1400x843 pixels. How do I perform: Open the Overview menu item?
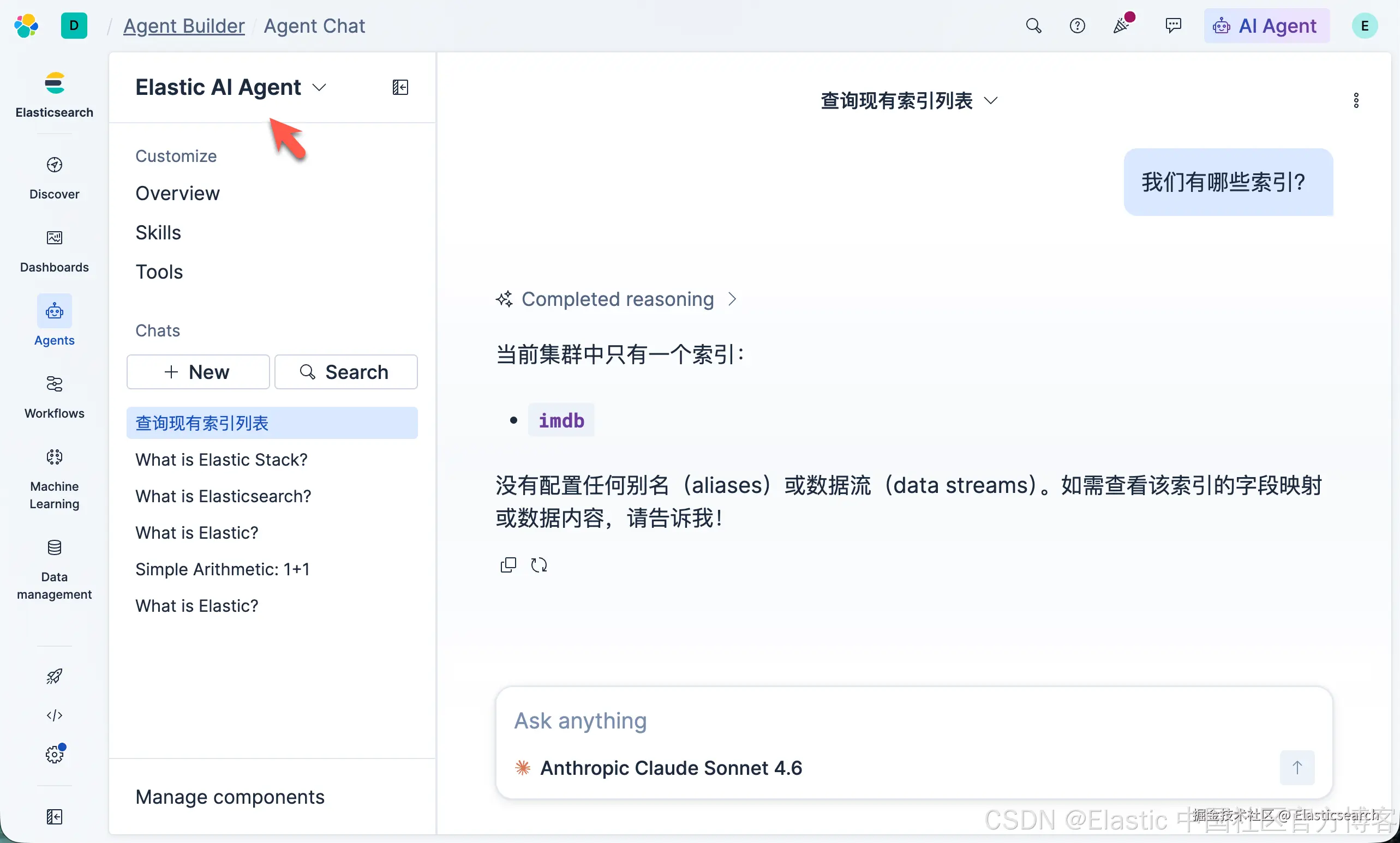click(178, 194)
